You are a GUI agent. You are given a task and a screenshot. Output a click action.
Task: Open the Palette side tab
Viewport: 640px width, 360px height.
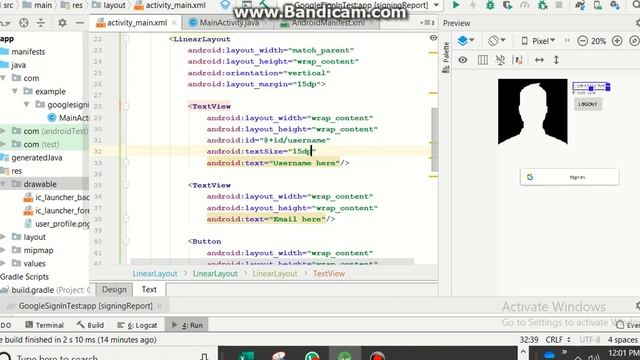tap(446, 57)
